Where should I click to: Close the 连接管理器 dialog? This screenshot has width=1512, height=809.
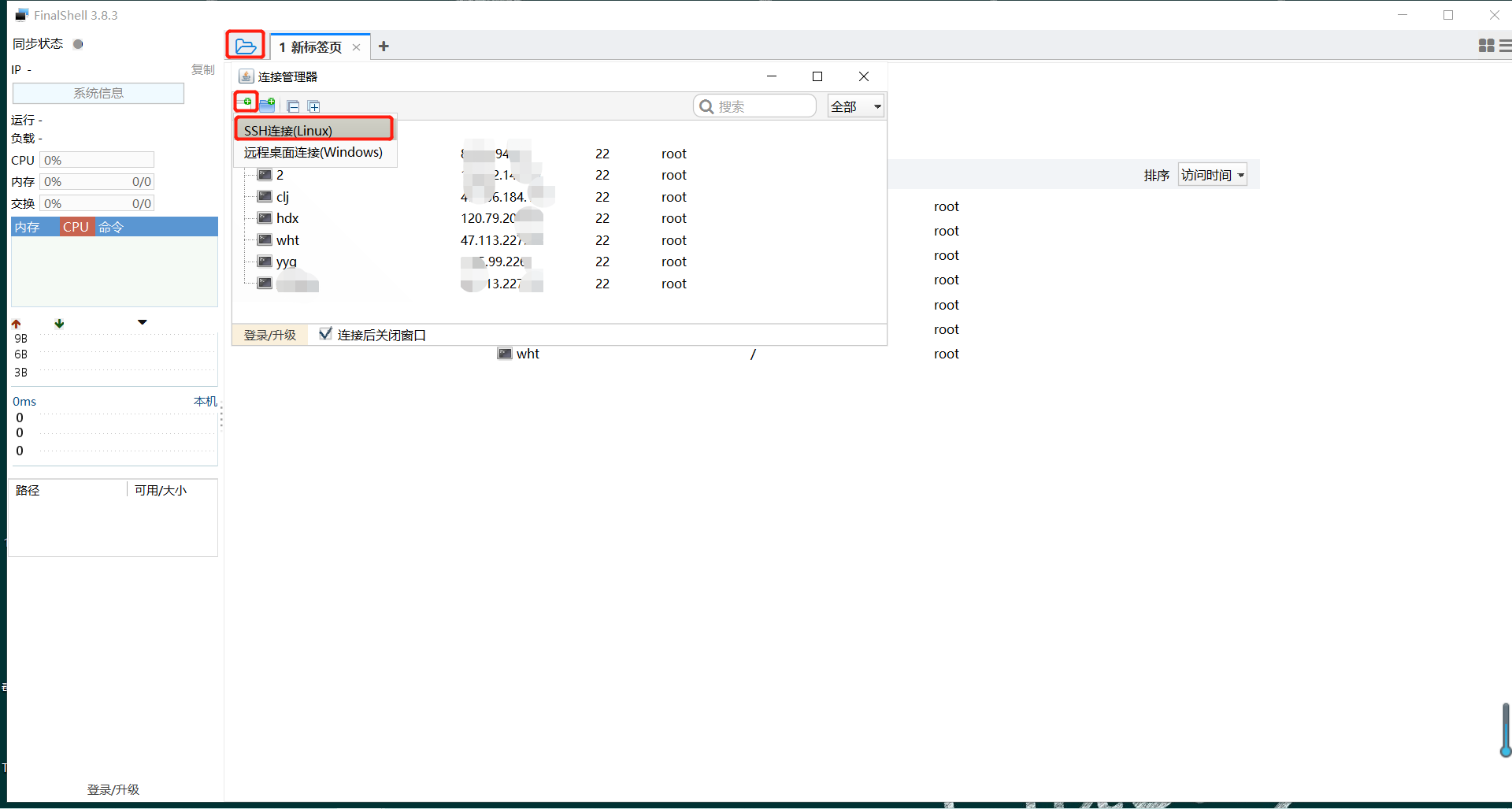pyautogui.click(x=864, y=76)
